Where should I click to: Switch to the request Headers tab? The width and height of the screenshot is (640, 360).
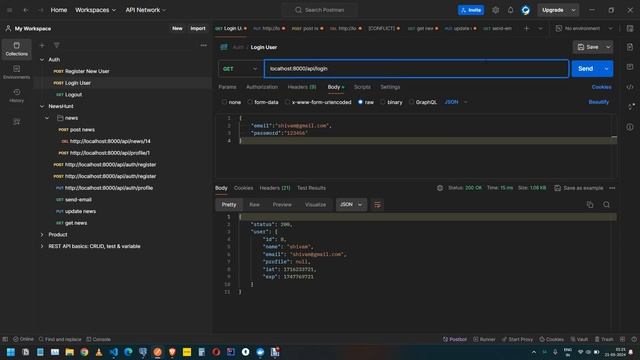(302, 87)
